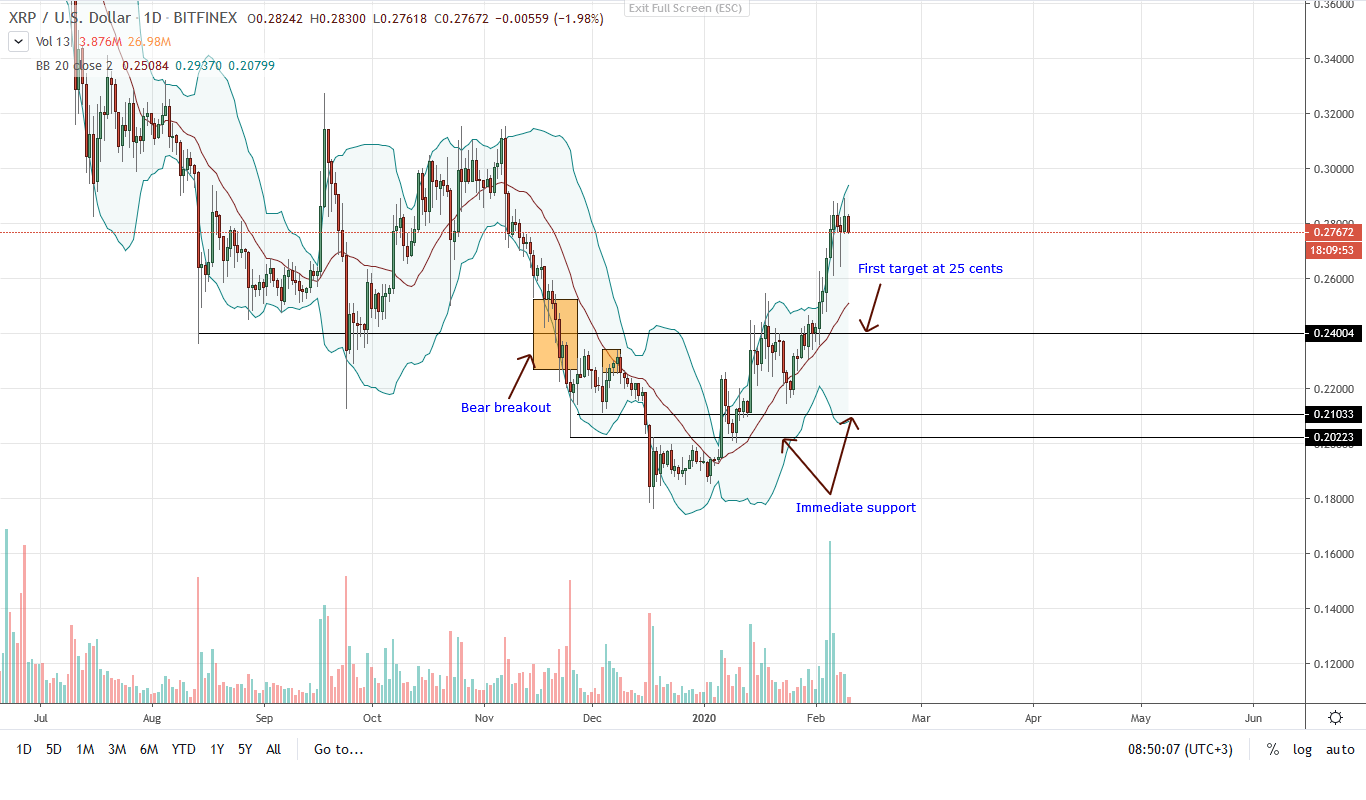Select 'Immediate support' annotation text
1366x800 pixels.
pos(856,508)
